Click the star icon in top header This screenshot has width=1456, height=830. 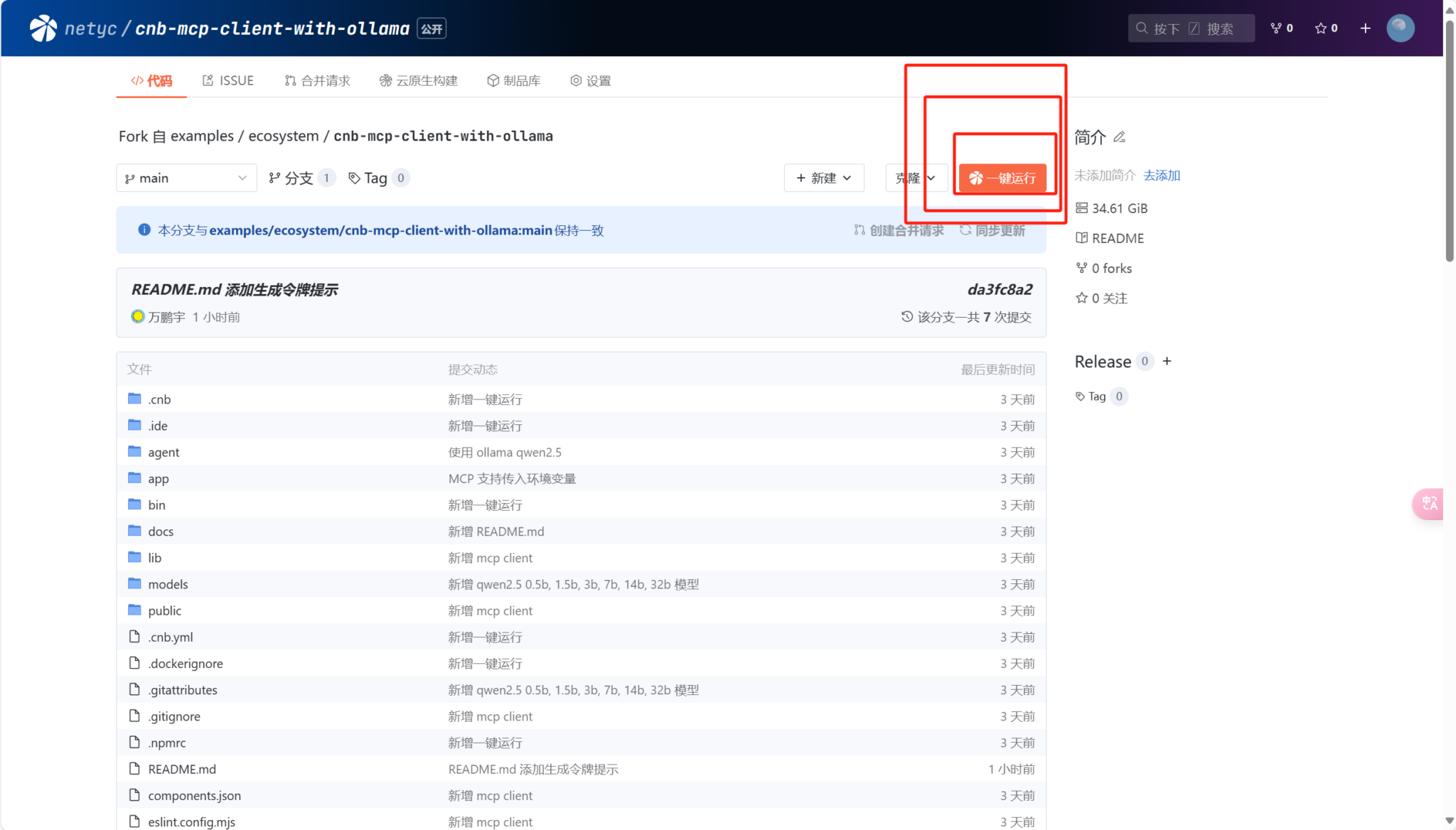pos(1321,28)
